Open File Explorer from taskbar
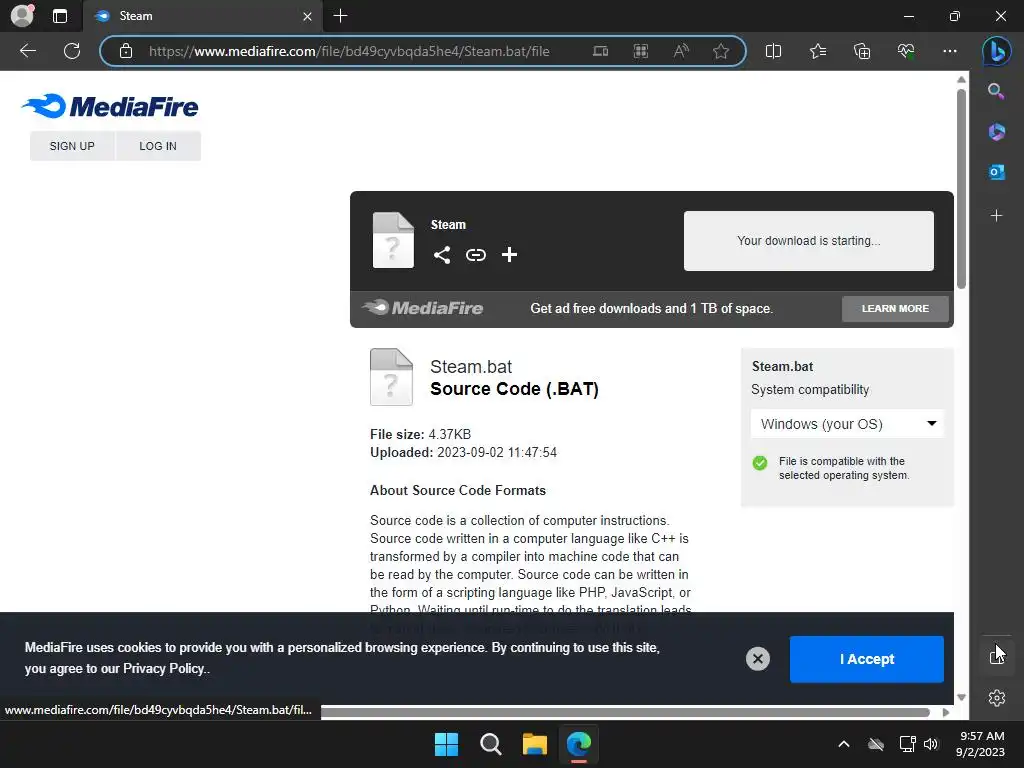This screenshot has height=768, width=1024. (535, 744)
